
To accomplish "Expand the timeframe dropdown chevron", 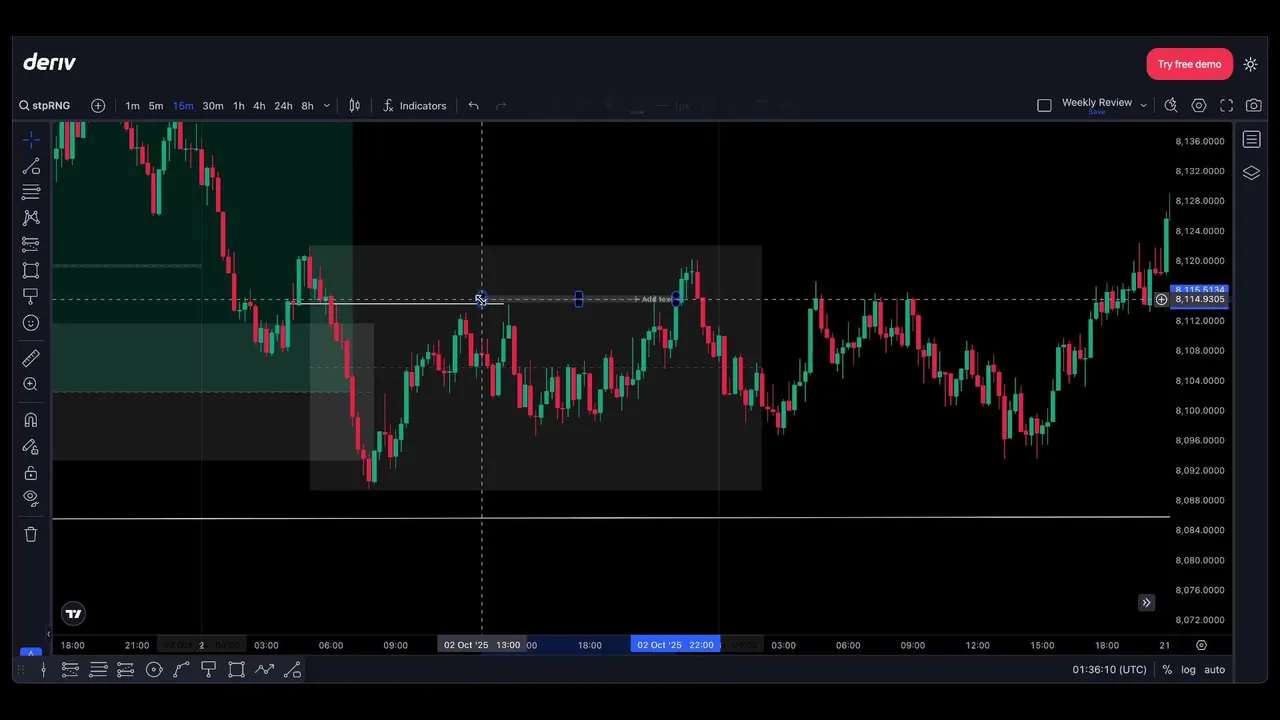I will [x=326, y=106].
